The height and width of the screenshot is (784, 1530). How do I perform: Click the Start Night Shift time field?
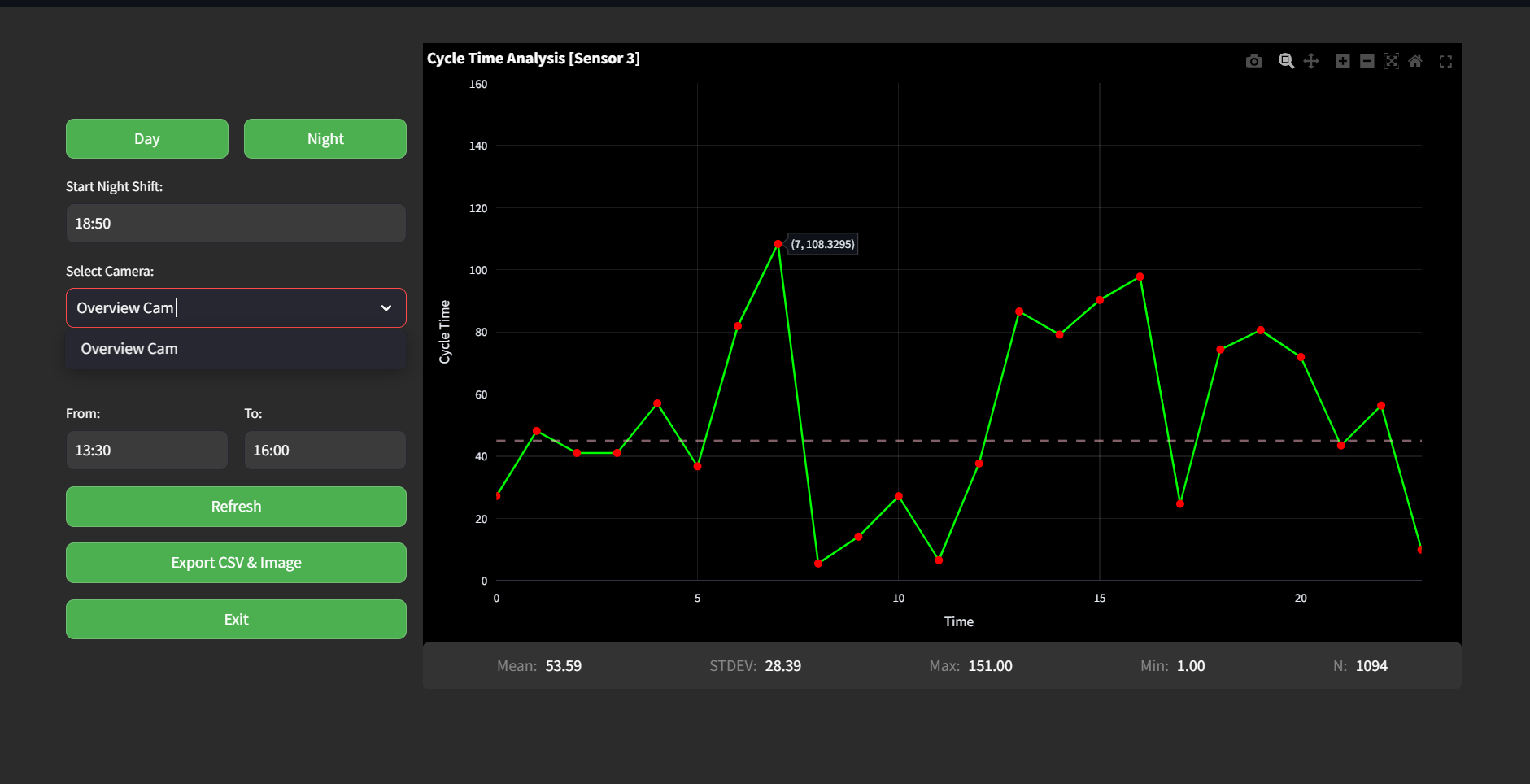236,224
